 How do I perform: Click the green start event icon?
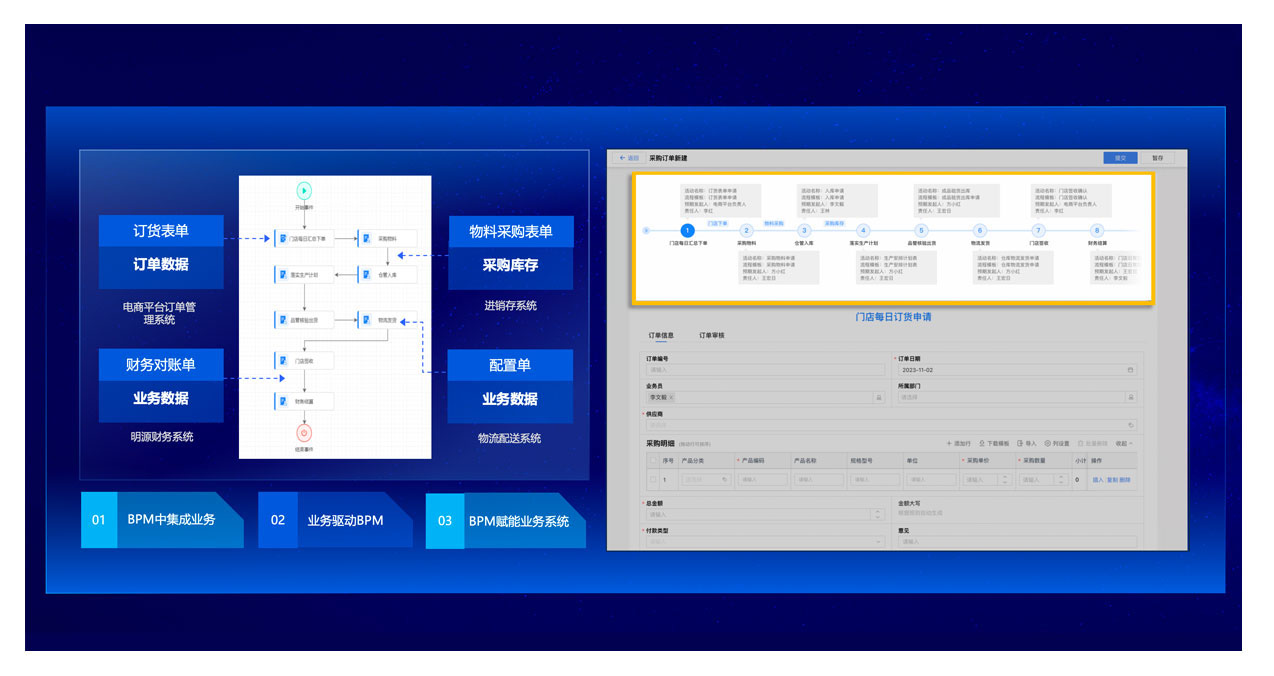304,190
